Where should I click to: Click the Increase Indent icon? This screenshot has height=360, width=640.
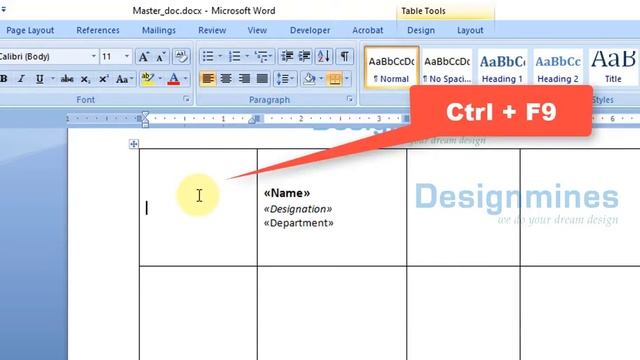click(304, 56)
